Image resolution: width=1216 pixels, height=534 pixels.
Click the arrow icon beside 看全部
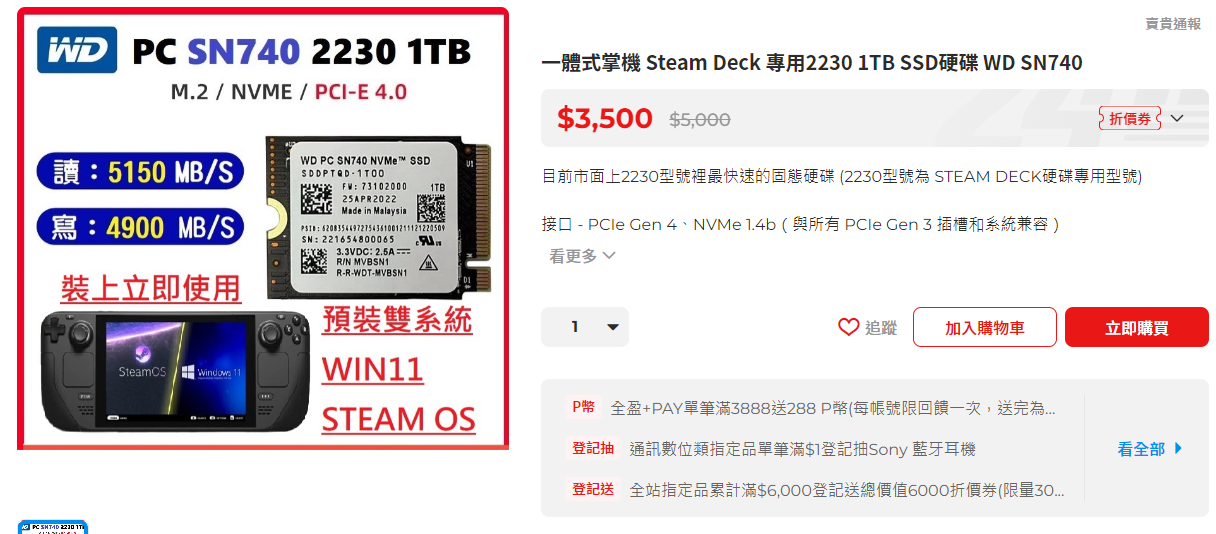click(x=1178, y=448)
